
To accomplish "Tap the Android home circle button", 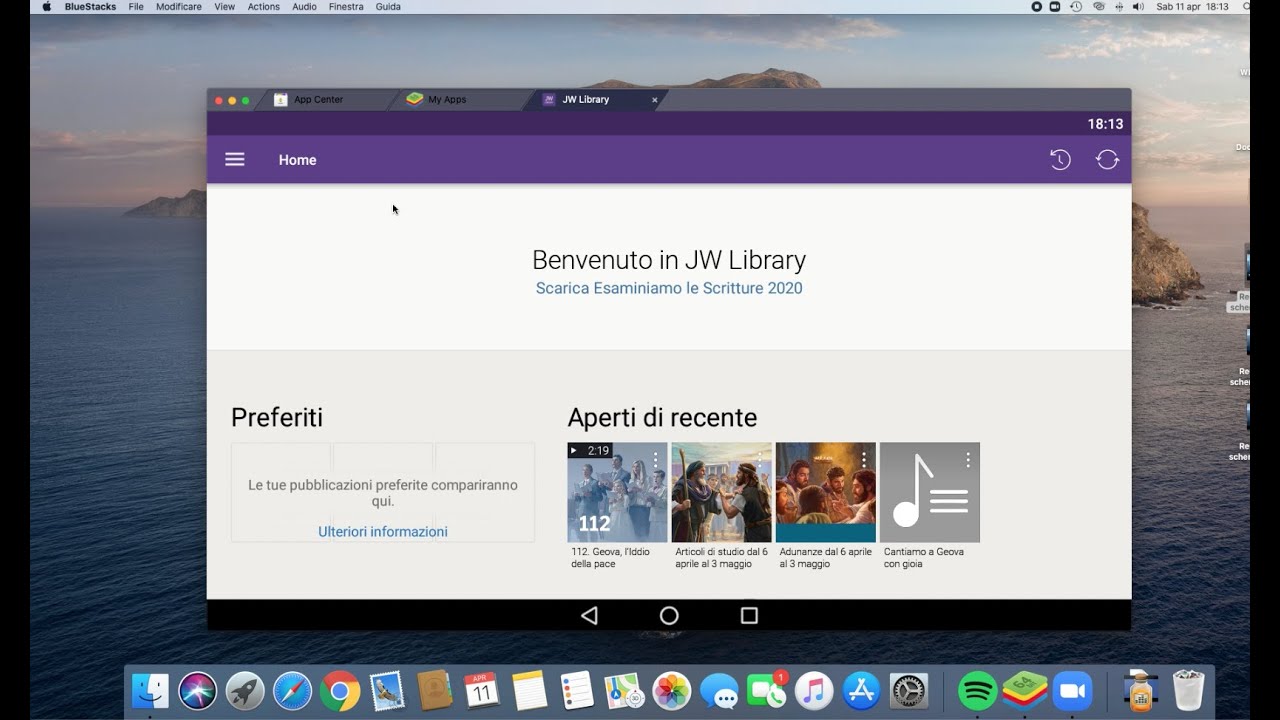I will coord(669,616).
